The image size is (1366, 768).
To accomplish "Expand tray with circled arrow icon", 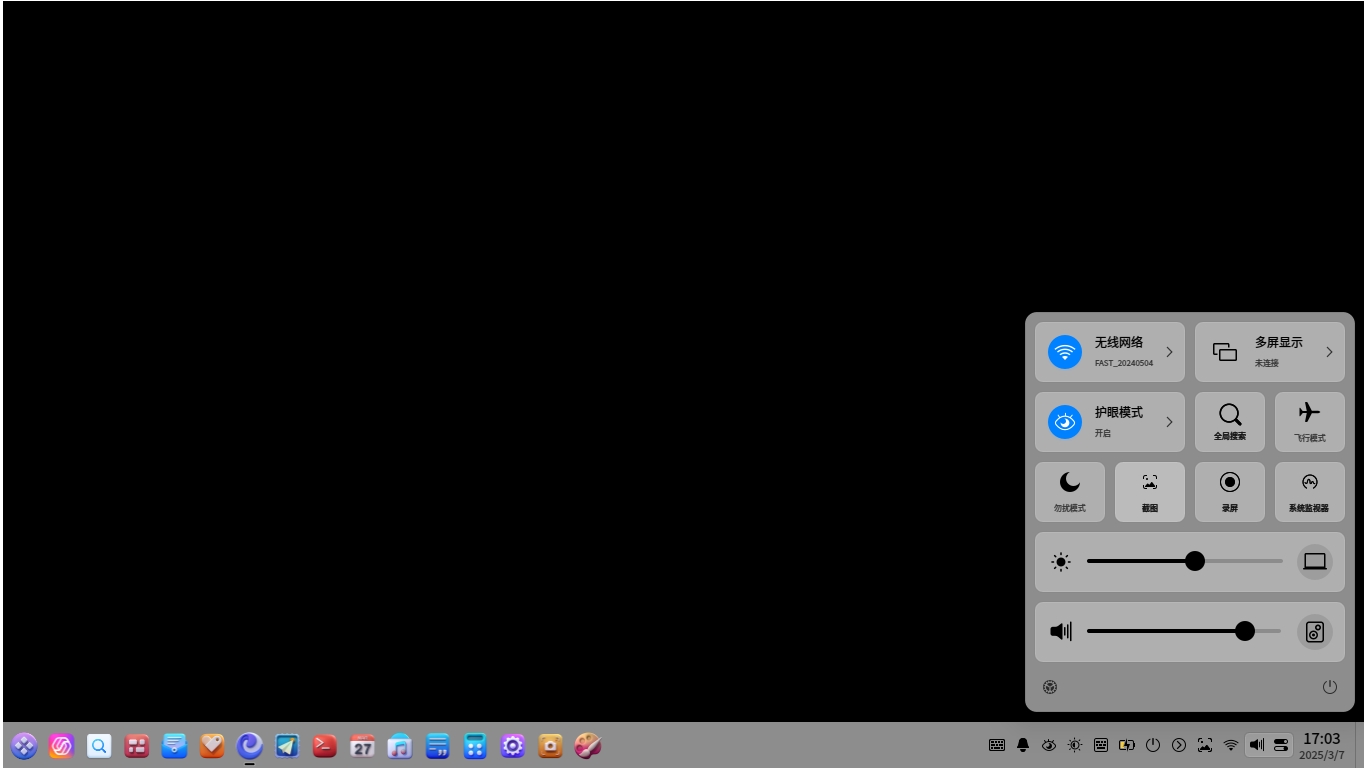I will (1179, 745).
